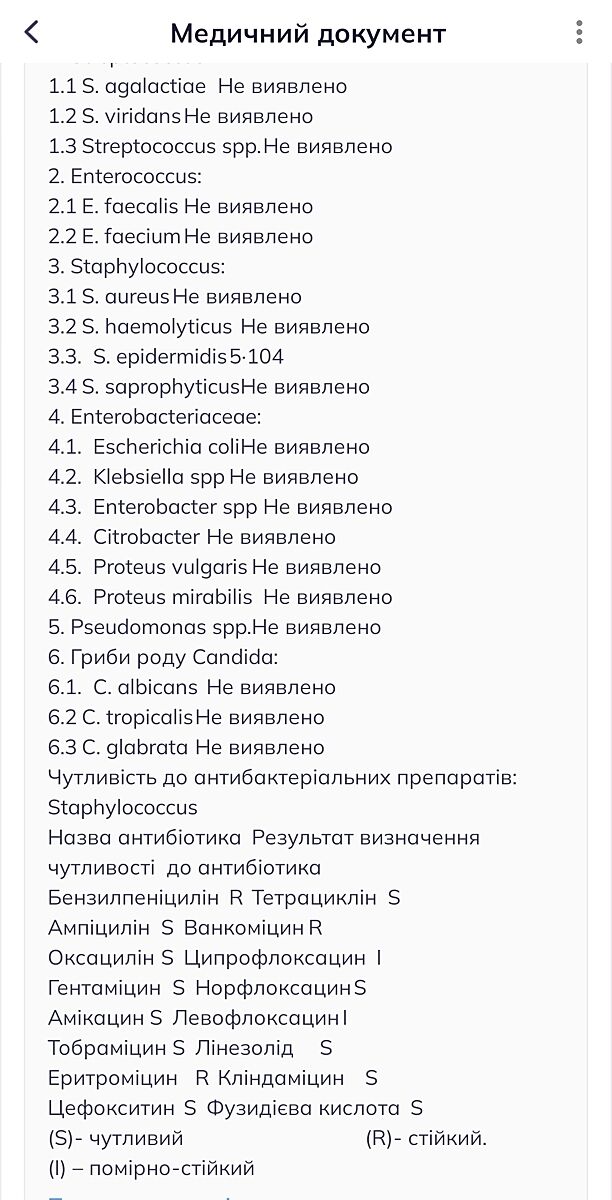
Task: Tap the Klebsiella spp result line
Action: coord(203,477)
